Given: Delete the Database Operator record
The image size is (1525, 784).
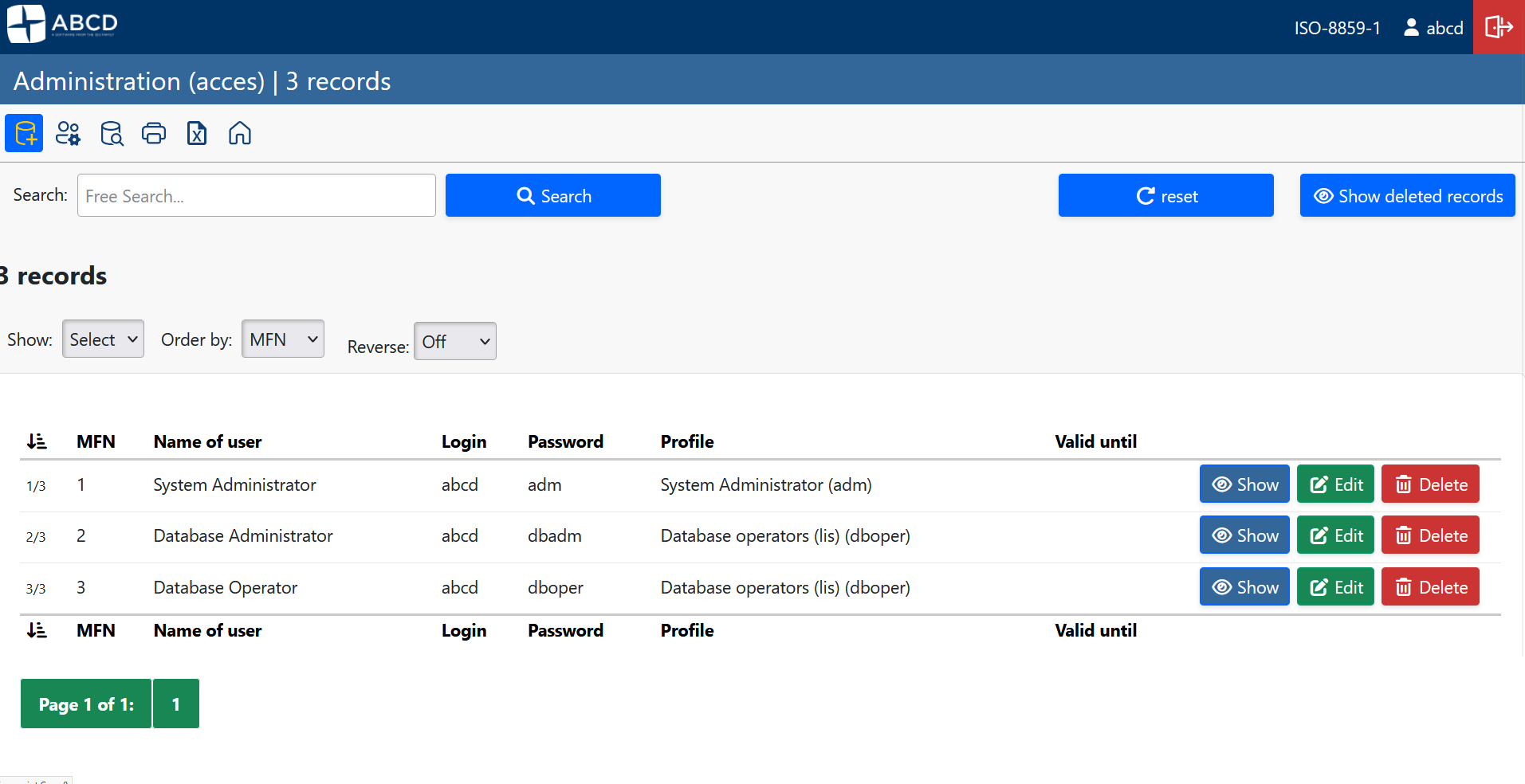Looking at the screenshot, I should click(x=1430, y=587).
